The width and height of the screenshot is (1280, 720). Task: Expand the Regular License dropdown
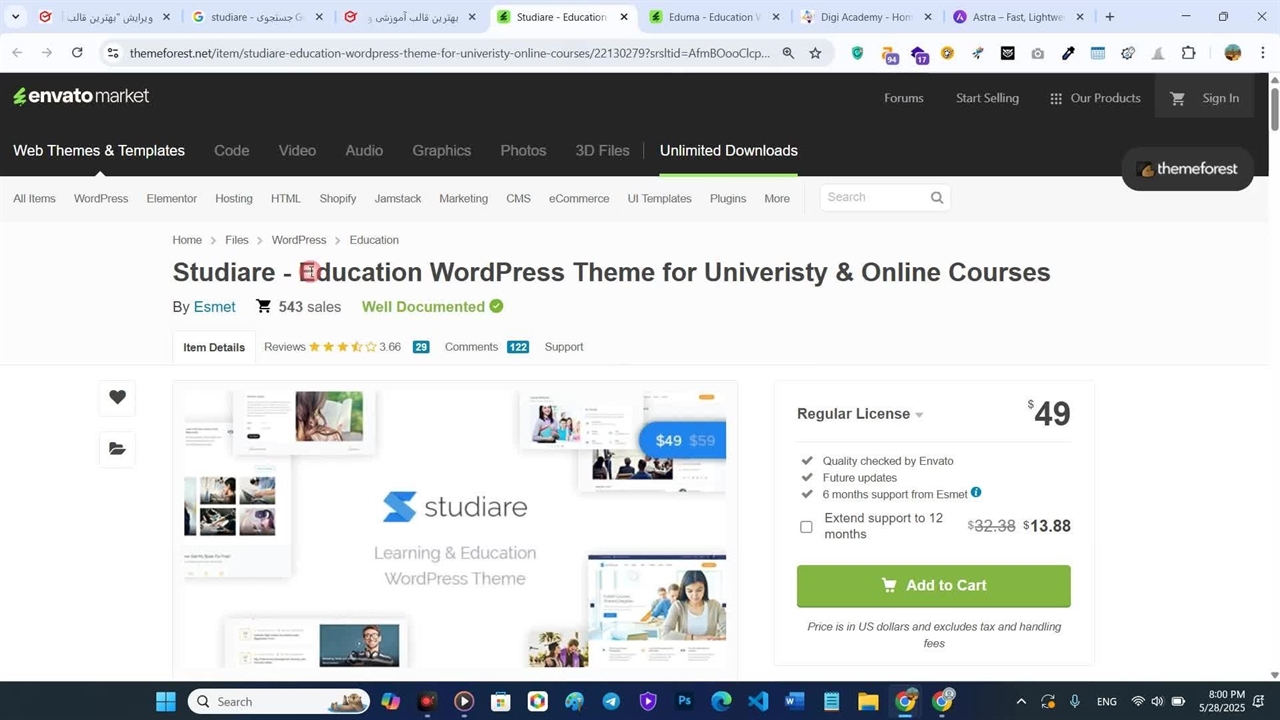(919, 415)
